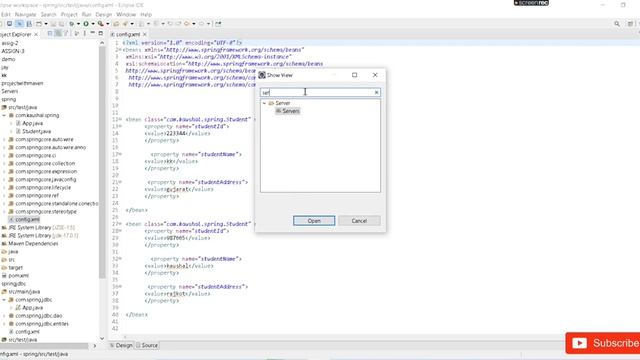Screen dimensions: 640x360
Task: Click Project Explorer scroll down arrow
Action: pos(102,338)
